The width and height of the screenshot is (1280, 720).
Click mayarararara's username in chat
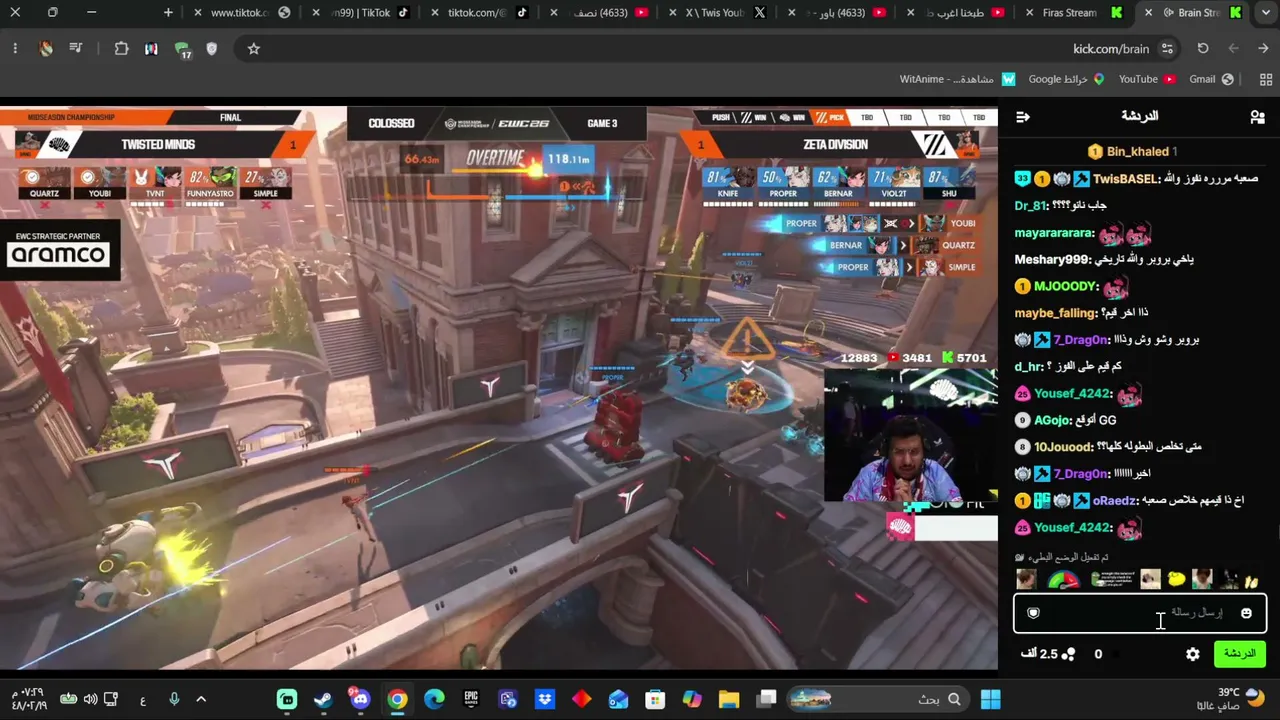(x=1054, y=233)
